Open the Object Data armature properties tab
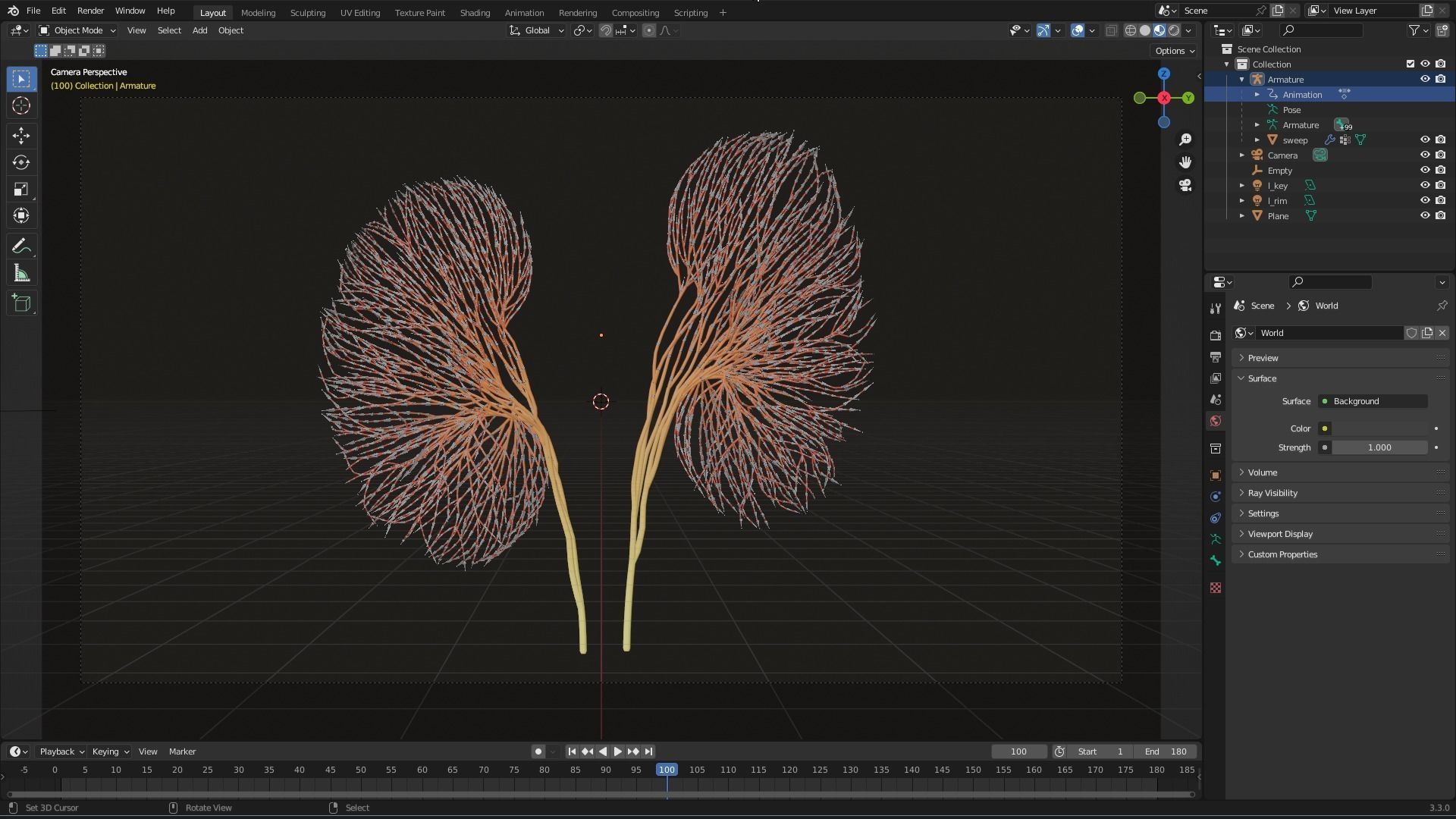Viewport: 1456px width, 819px height. point(1216,539)
